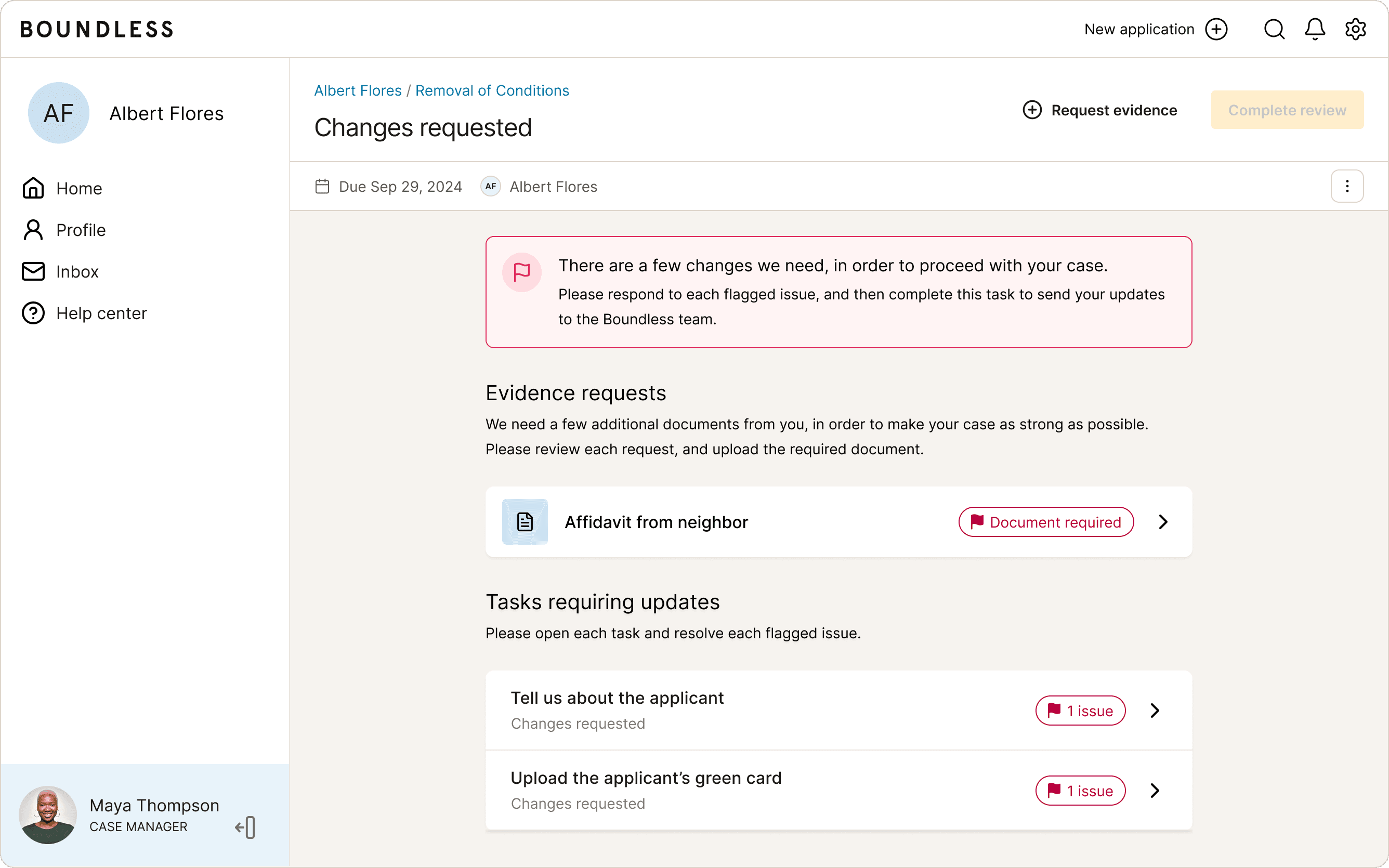Click the document icon for Affidavit from neighbor

click(525, 522)
